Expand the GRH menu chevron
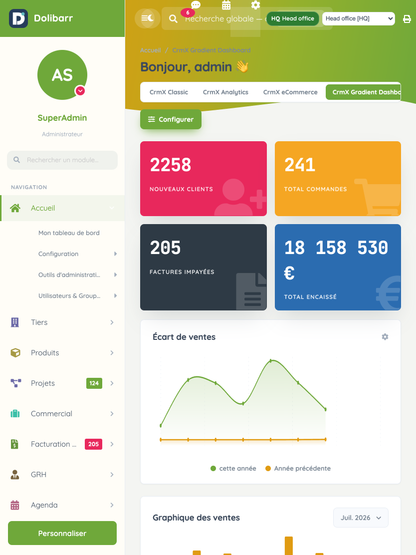Image resolution: width=416 pixels, height=555 pixels. (112, 474)
